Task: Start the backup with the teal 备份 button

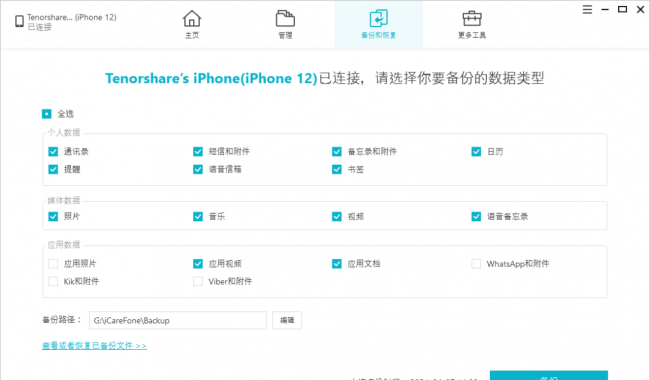Action: pos(549,375)
